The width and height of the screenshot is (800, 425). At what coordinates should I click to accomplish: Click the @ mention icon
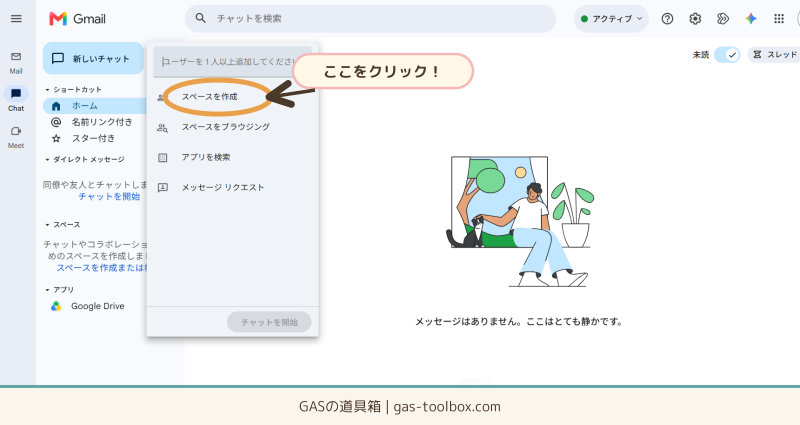tap(56, 122)
